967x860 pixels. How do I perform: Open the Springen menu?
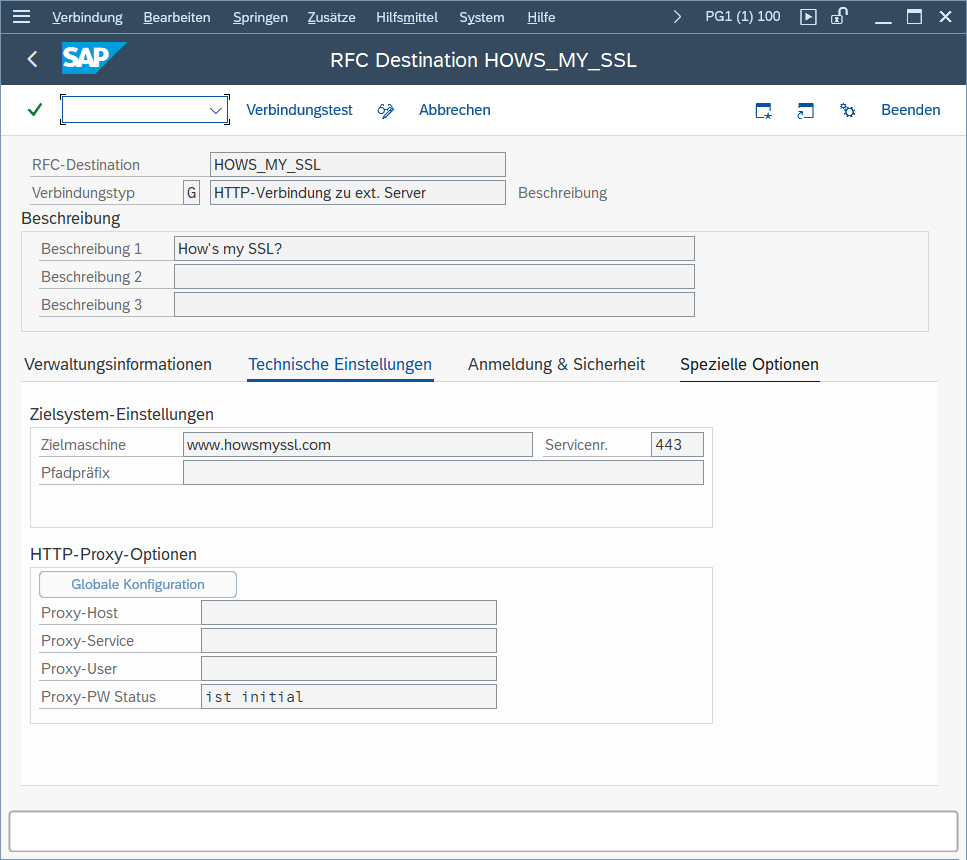[x=260, y=17]
